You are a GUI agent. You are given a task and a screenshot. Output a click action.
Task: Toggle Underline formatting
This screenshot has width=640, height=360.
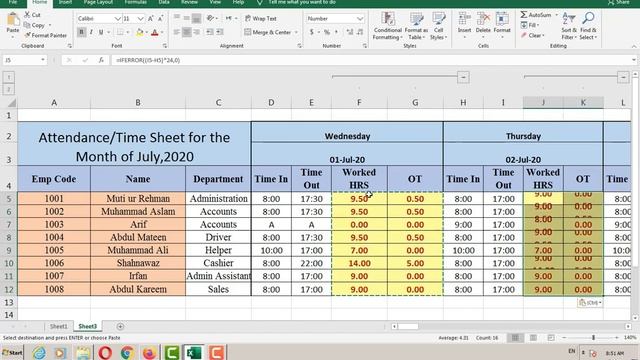(101, 32)
